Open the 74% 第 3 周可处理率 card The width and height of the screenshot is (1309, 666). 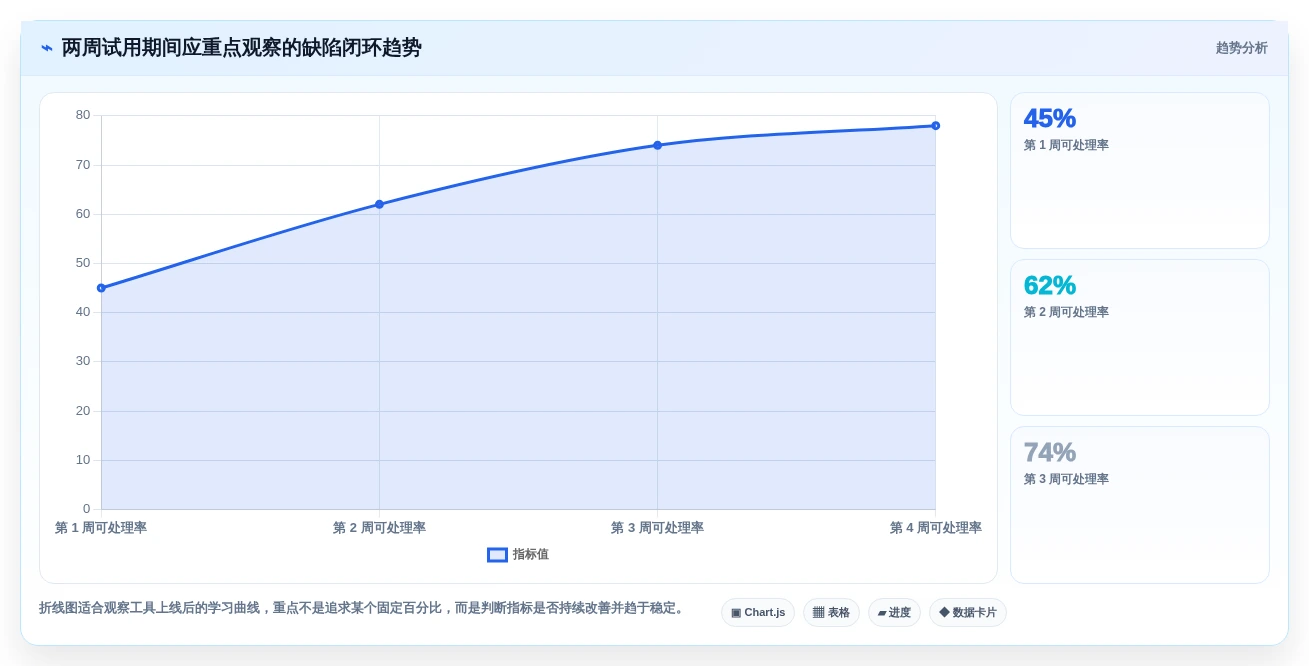pos(1140,505)
